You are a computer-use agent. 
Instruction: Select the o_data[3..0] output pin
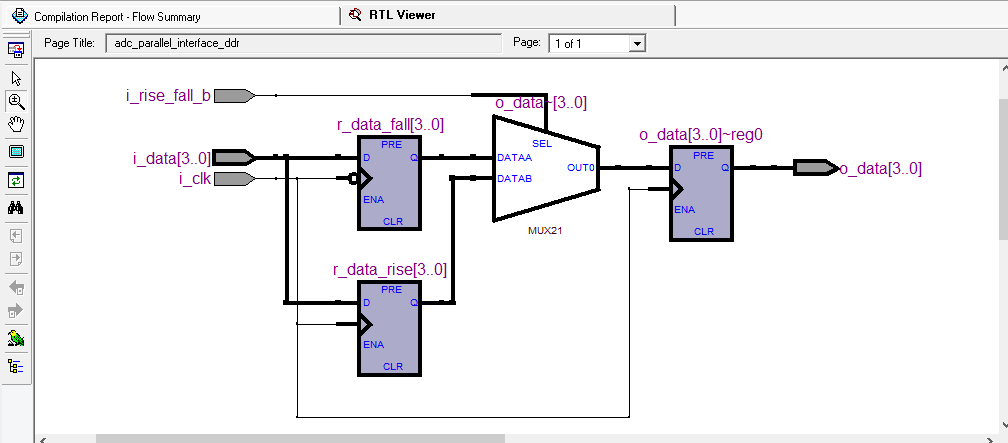(x=816, y=168)
